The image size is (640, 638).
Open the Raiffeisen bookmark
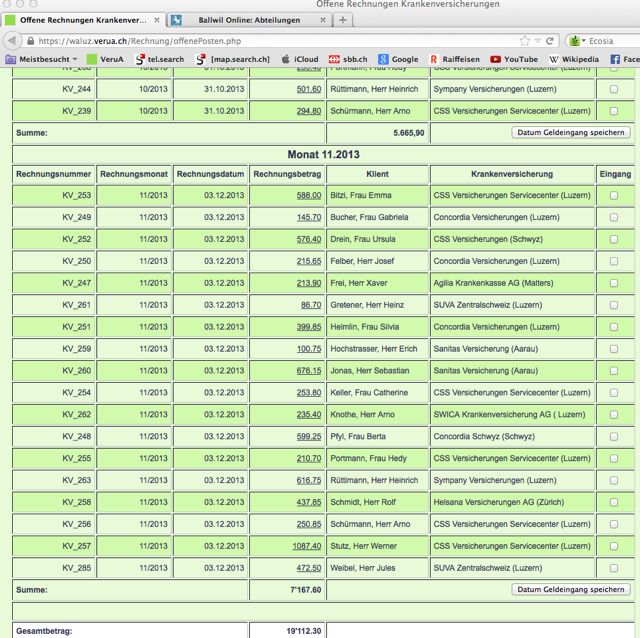pos(454,59)
